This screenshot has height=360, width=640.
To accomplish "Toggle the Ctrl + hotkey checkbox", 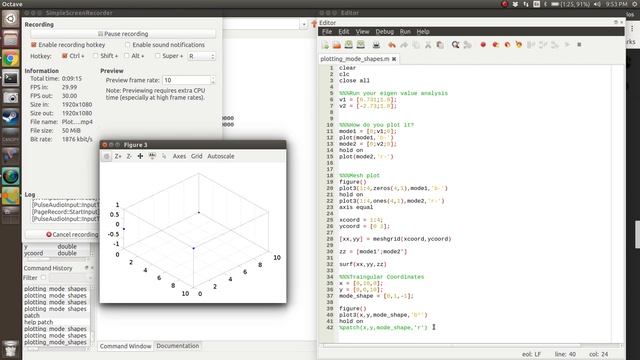I will pos(64,56).
